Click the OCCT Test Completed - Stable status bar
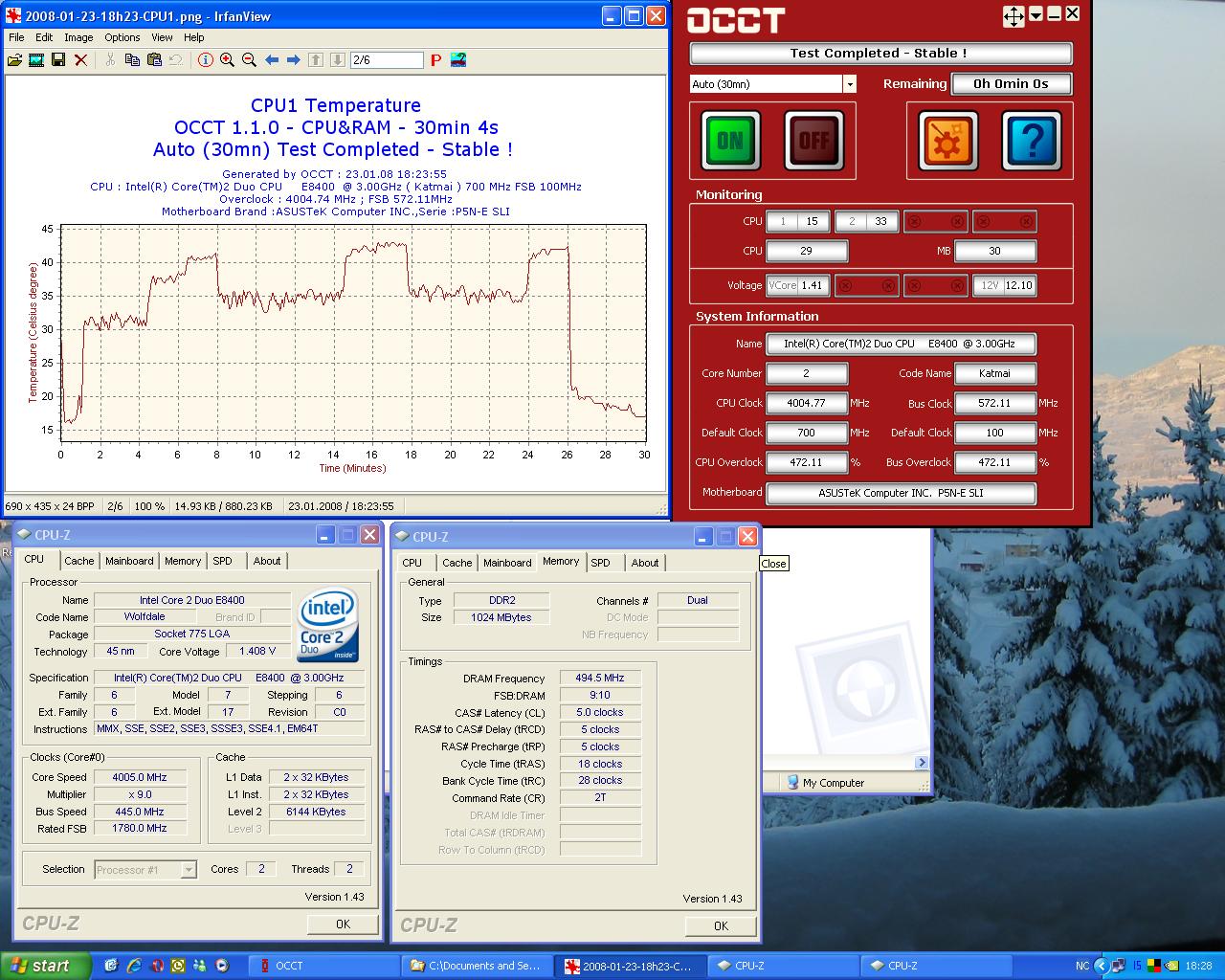 coord(880,54)
